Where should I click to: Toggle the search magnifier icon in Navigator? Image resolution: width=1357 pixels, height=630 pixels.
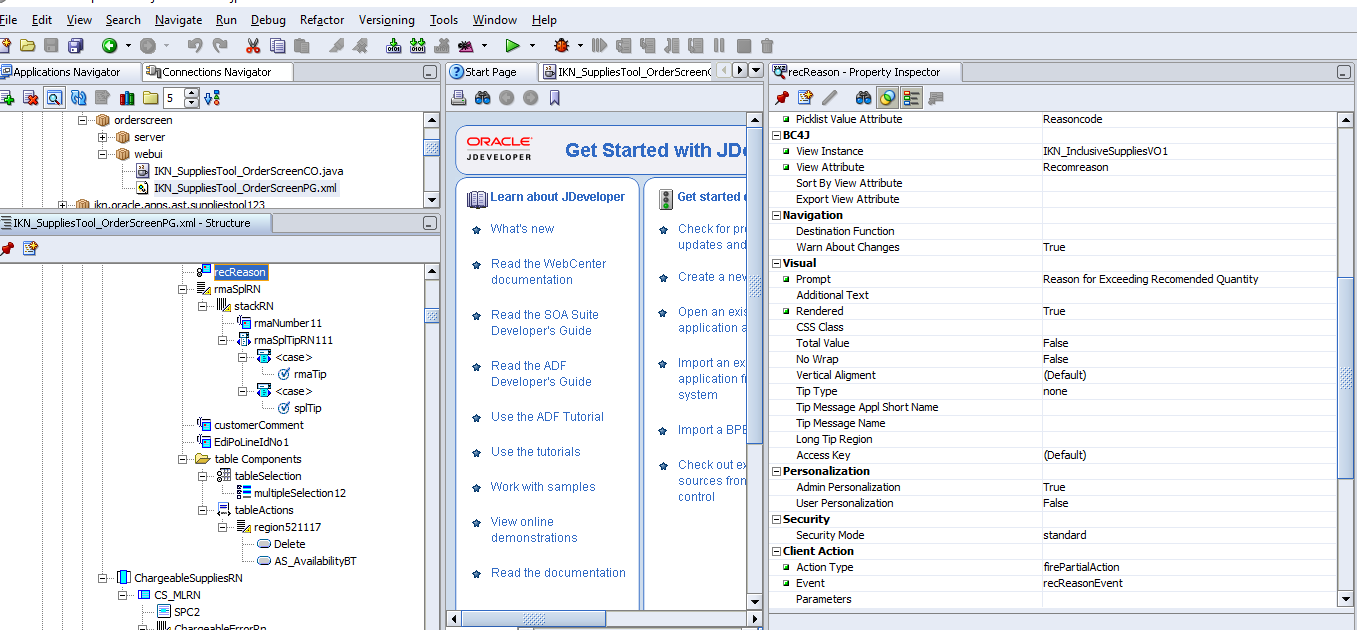(54, 97)
